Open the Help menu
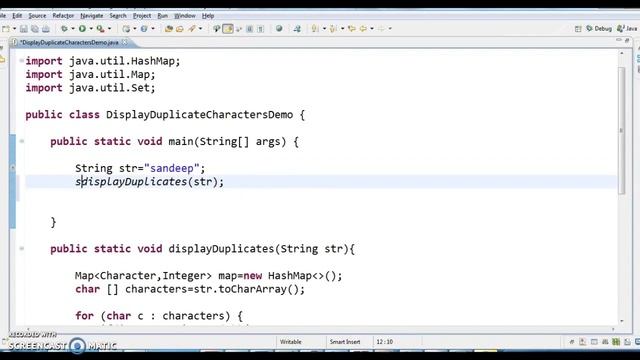The image size is (640, 360). [208, 16]
